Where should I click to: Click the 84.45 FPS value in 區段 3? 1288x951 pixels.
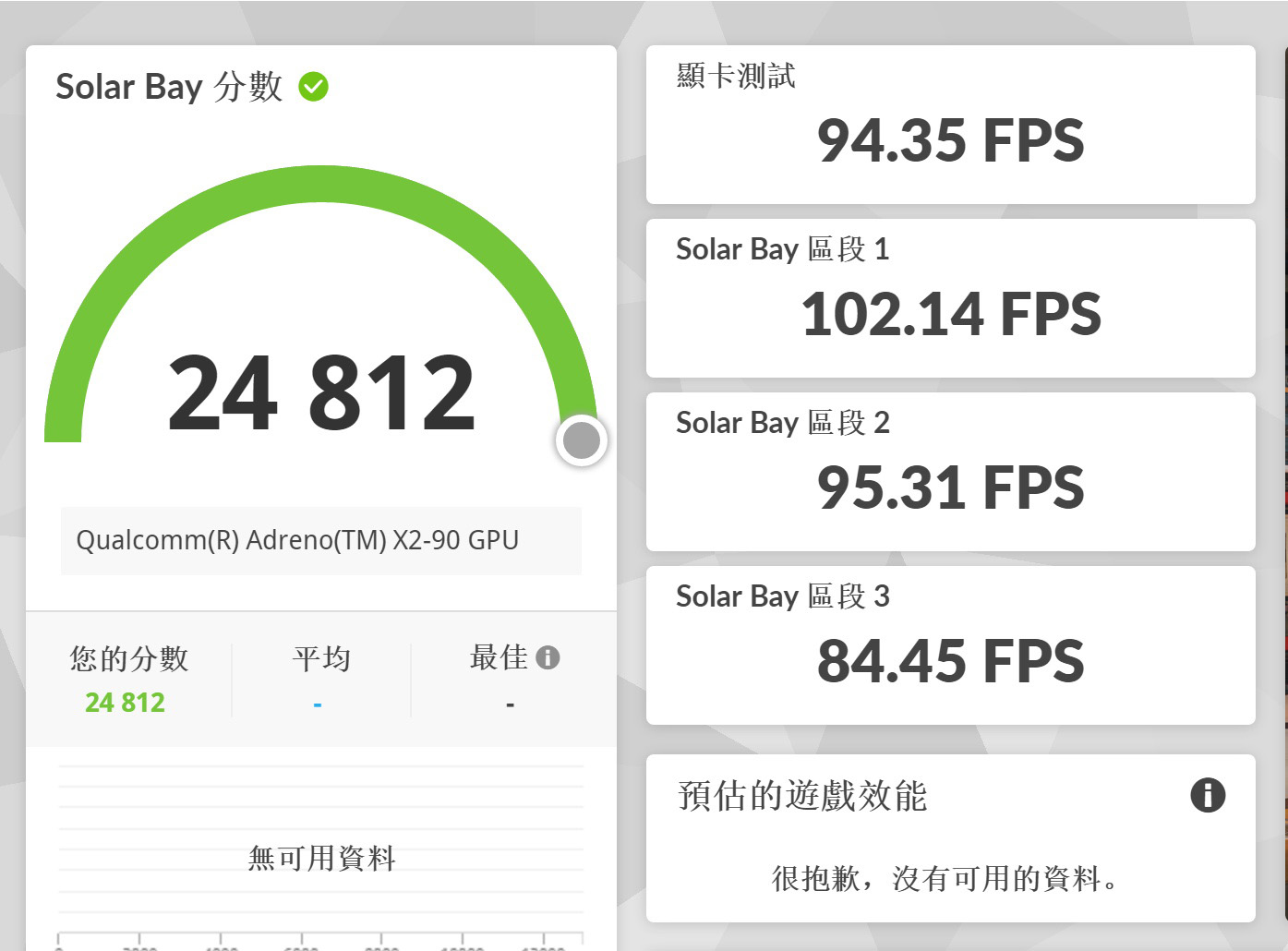click(950, 662)
